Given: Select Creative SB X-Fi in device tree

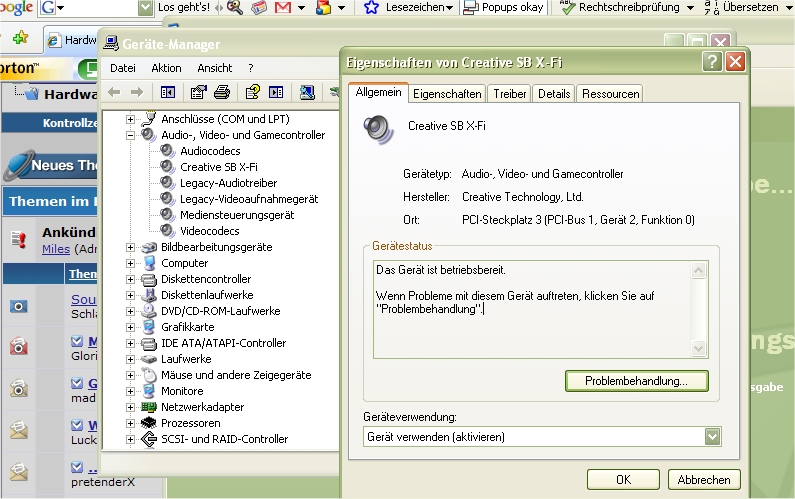Looking at the screenshot, I should tap(218, 167).
